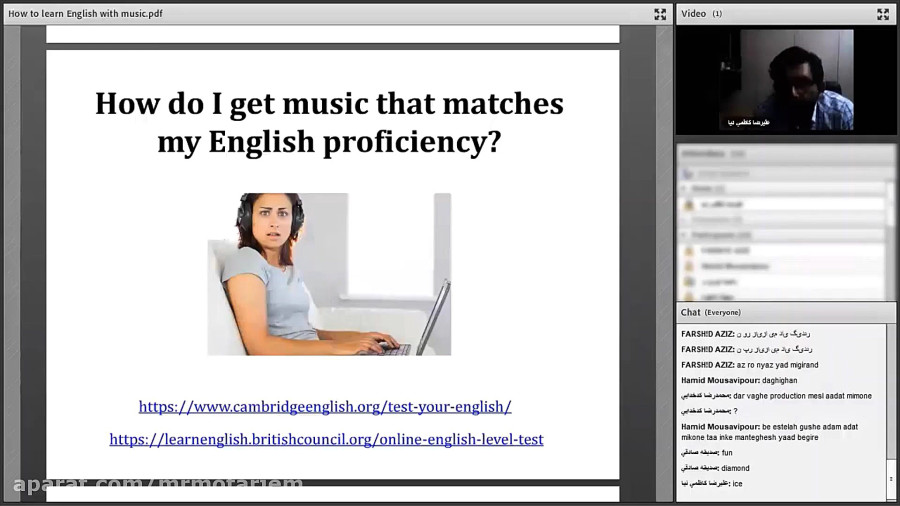Click the Video (1) pod title
This screenshot has width=900, height=506.
pyautogui.click(x=701, y=14)
